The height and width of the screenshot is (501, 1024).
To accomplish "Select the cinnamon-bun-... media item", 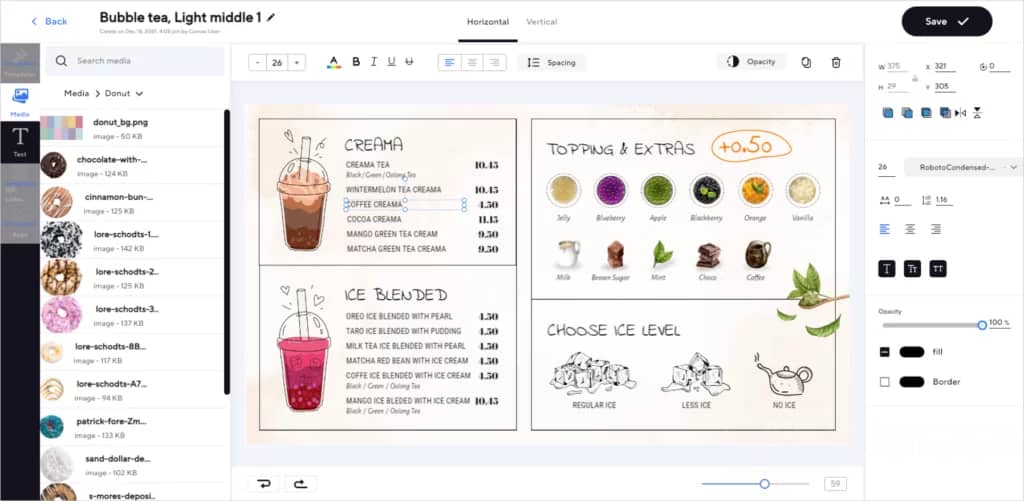I will (133, 202).
